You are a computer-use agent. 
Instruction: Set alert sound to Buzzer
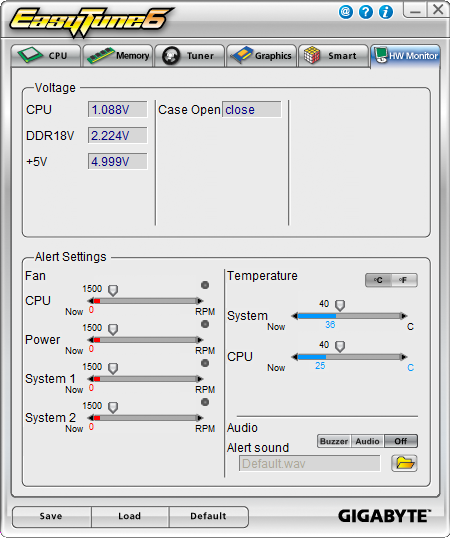click(x=334, y=441)
